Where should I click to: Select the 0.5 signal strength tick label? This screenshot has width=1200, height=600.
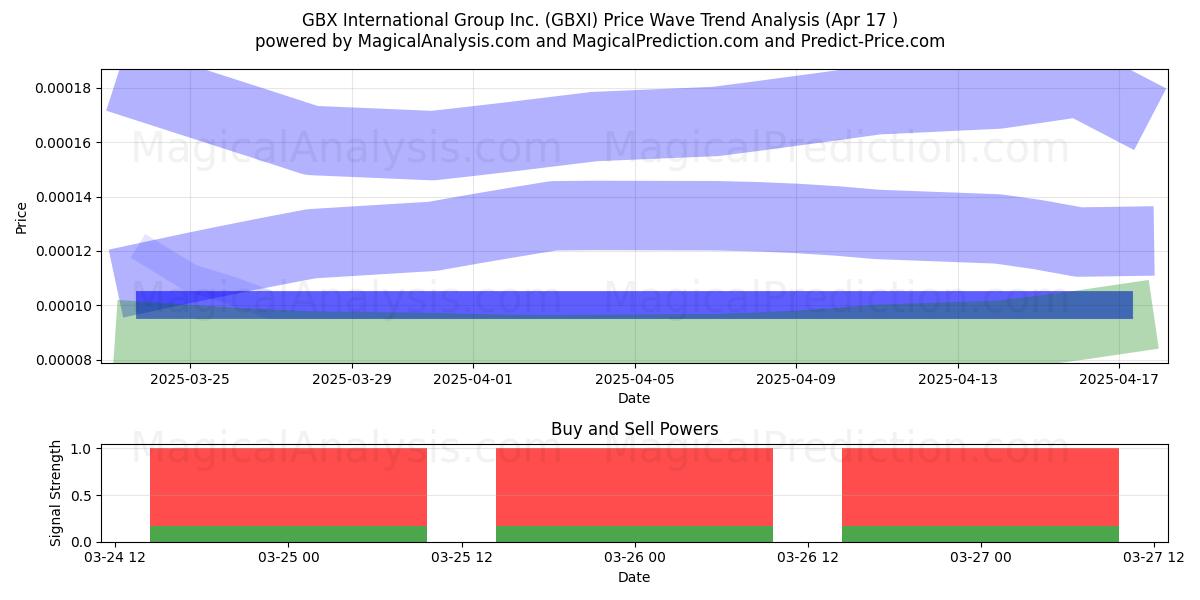(x=83, y=495)
